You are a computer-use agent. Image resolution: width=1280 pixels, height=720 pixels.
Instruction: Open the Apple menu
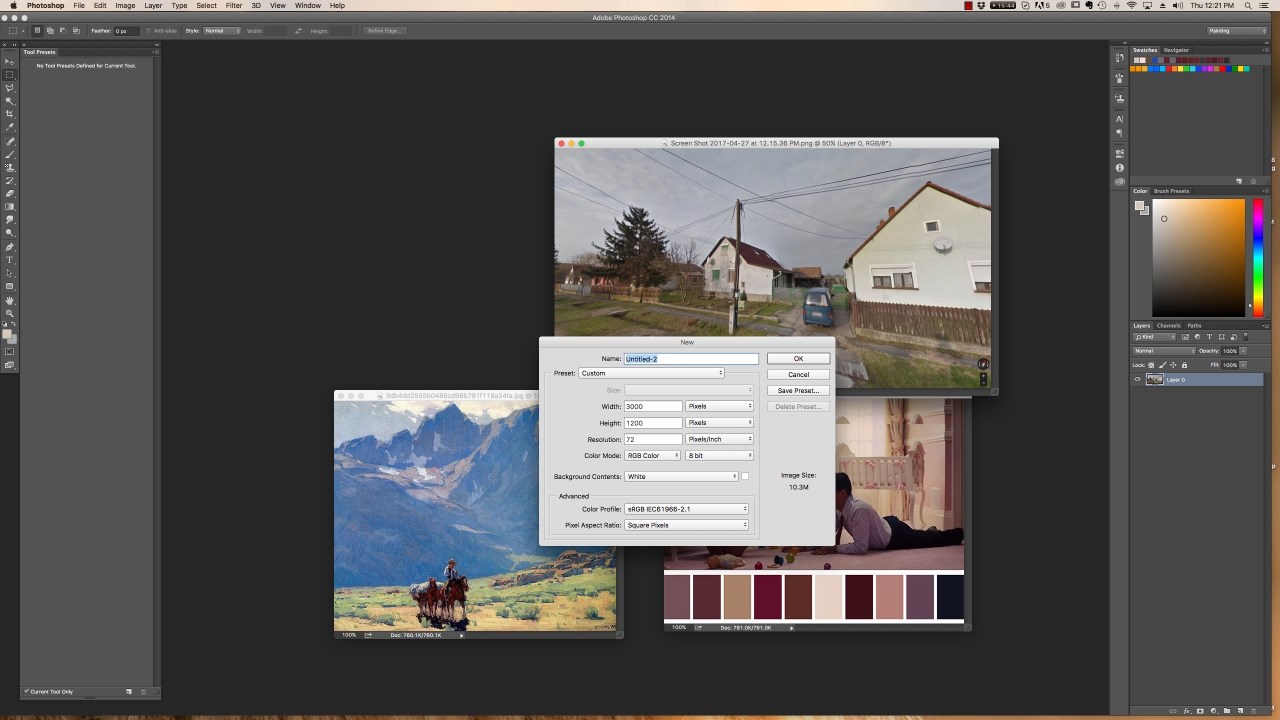13,5
